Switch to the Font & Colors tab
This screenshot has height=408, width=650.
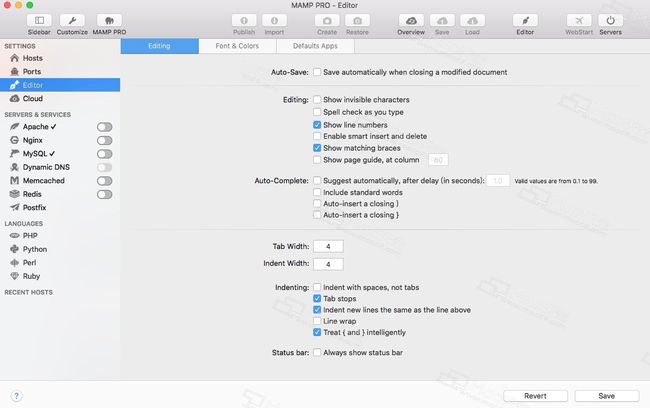click(x=238, y=46)
